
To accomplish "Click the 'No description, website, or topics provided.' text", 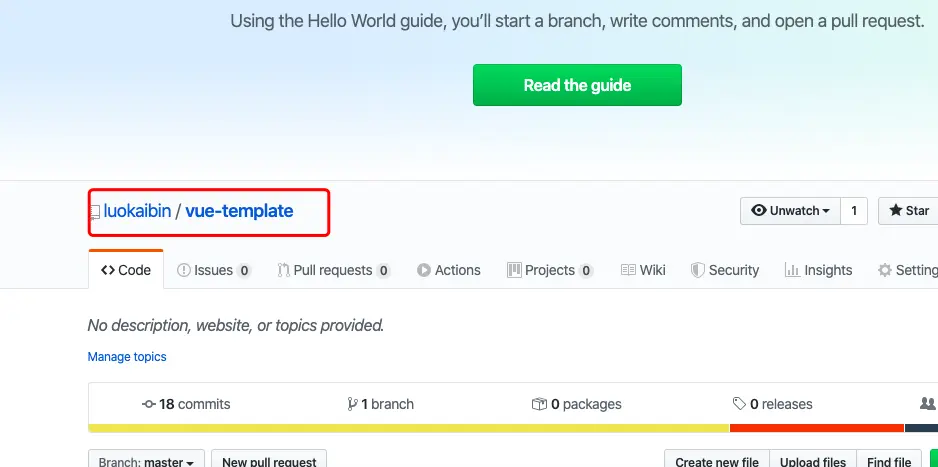I will coord(236,325).
